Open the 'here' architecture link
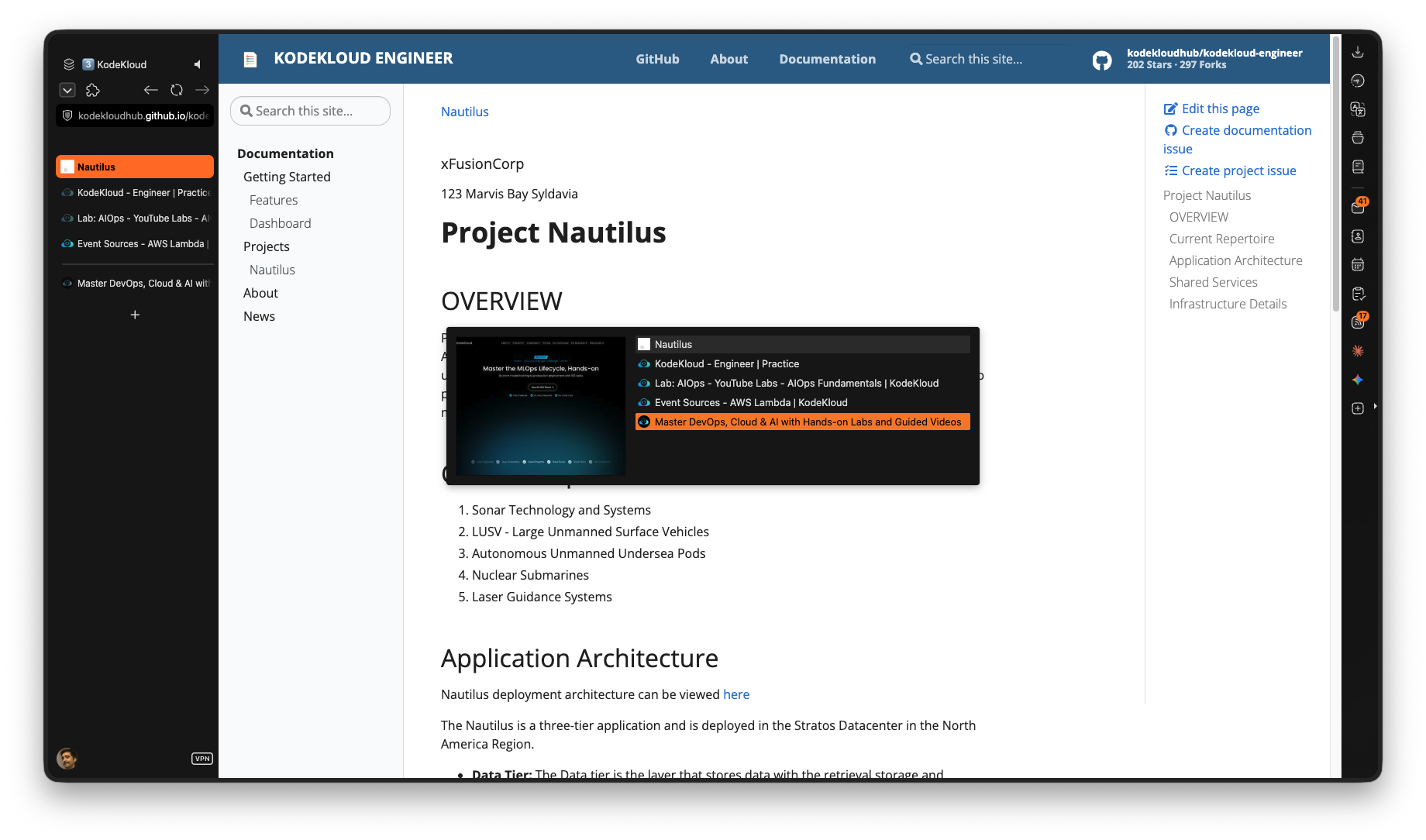Image resolution: width=1426 pixels, height=840 pixels. click(736, 694)
